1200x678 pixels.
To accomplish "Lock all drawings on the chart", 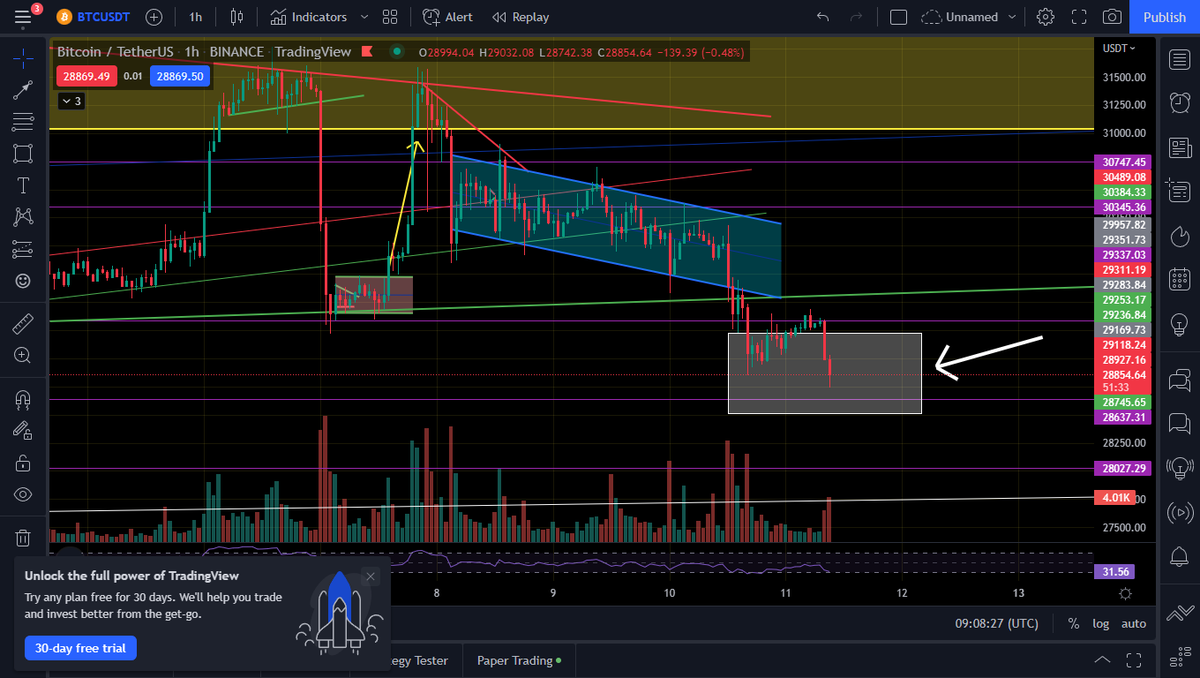I will click(23, 463).
